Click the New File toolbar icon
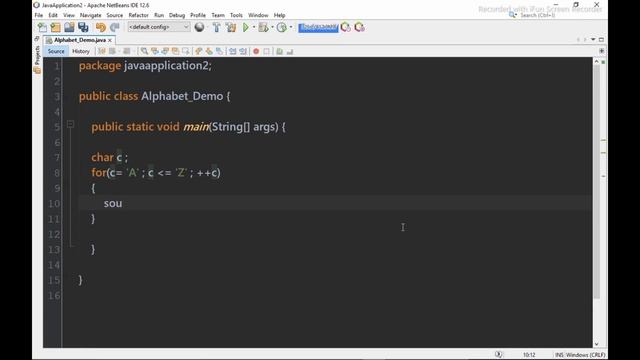 tap(42, 27)
